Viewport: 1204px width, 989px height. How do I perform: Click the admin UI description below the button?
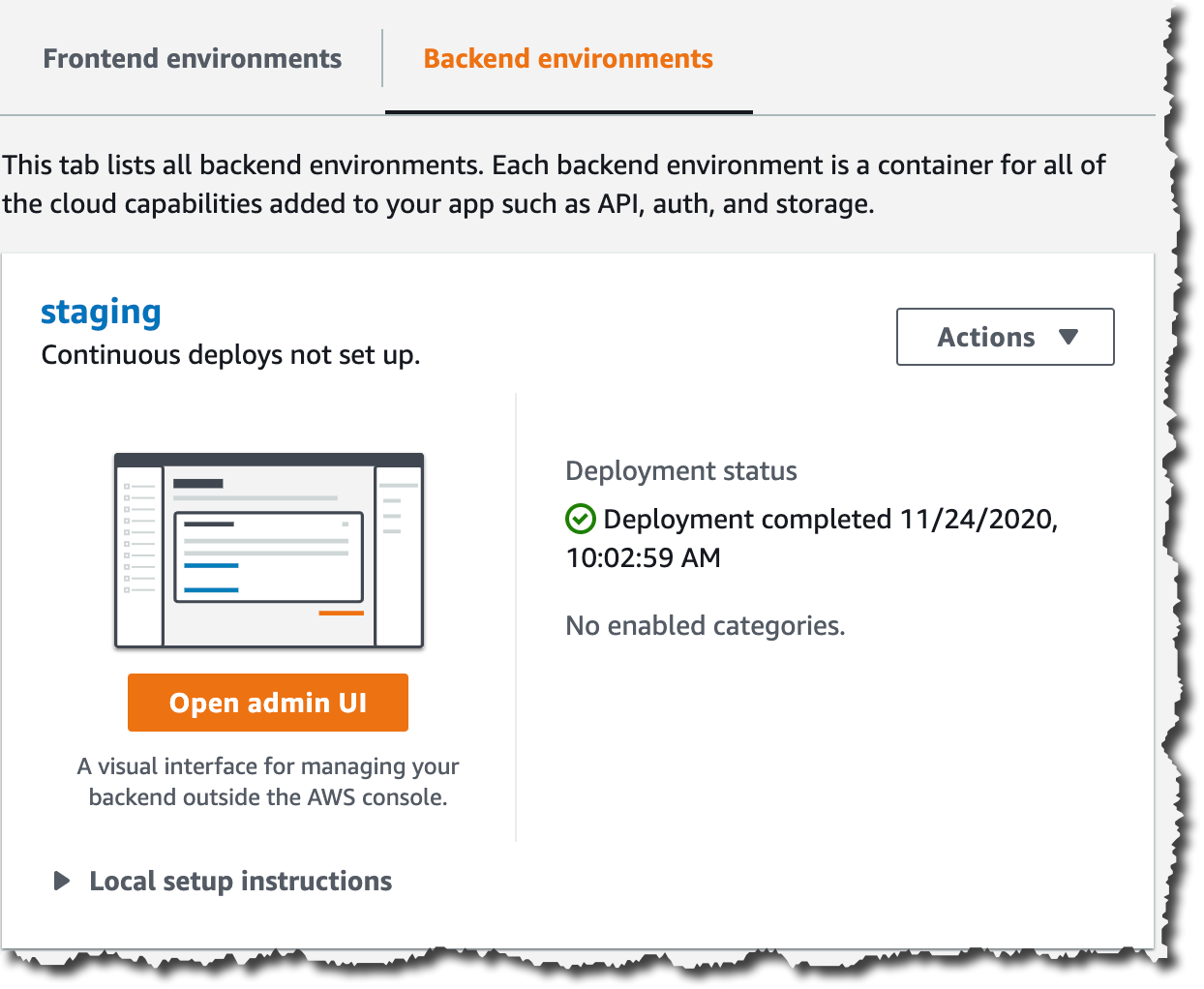click(268, 782)
